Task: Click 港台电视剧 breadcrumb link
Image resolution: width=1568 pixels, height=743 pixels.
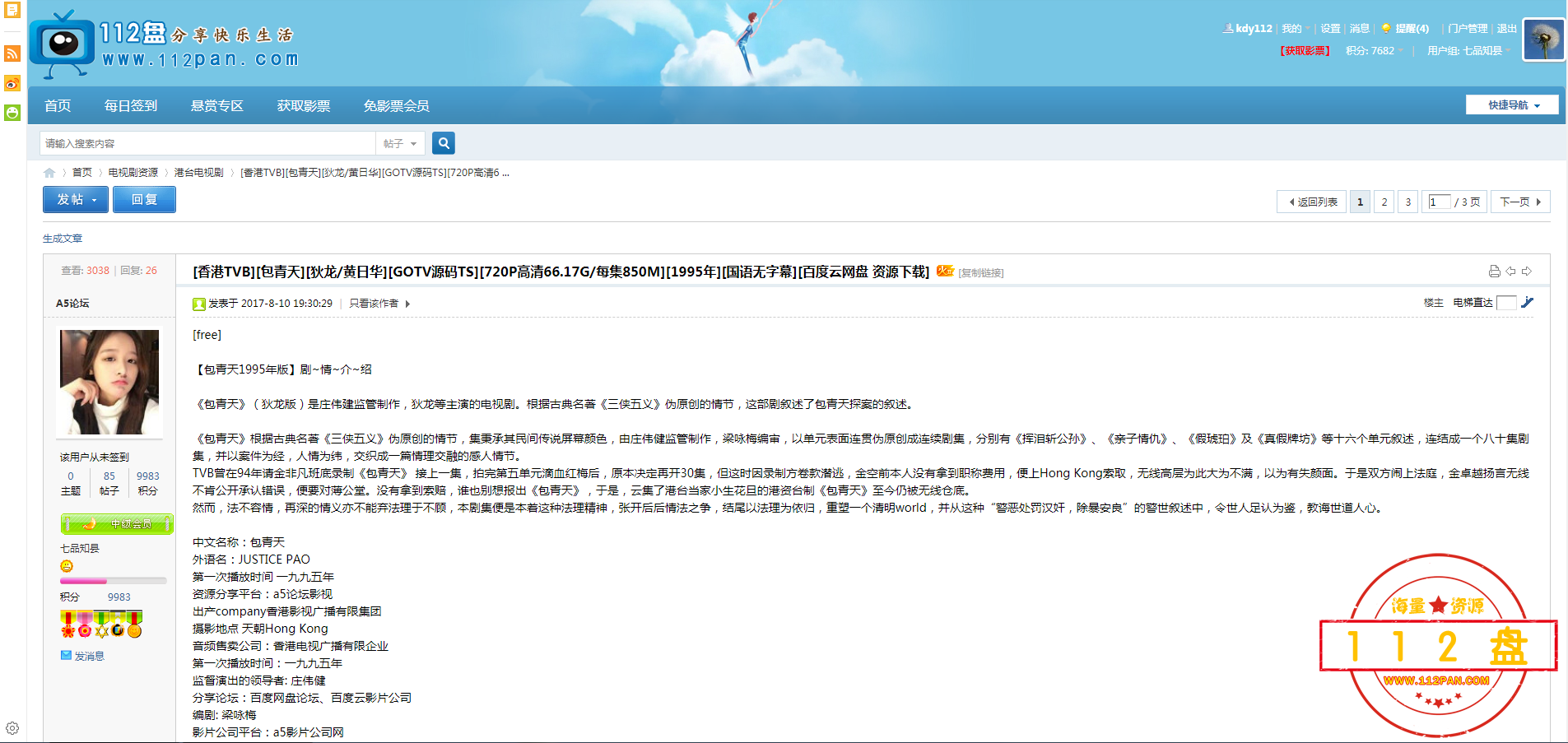Action: [x=199, y=173]
